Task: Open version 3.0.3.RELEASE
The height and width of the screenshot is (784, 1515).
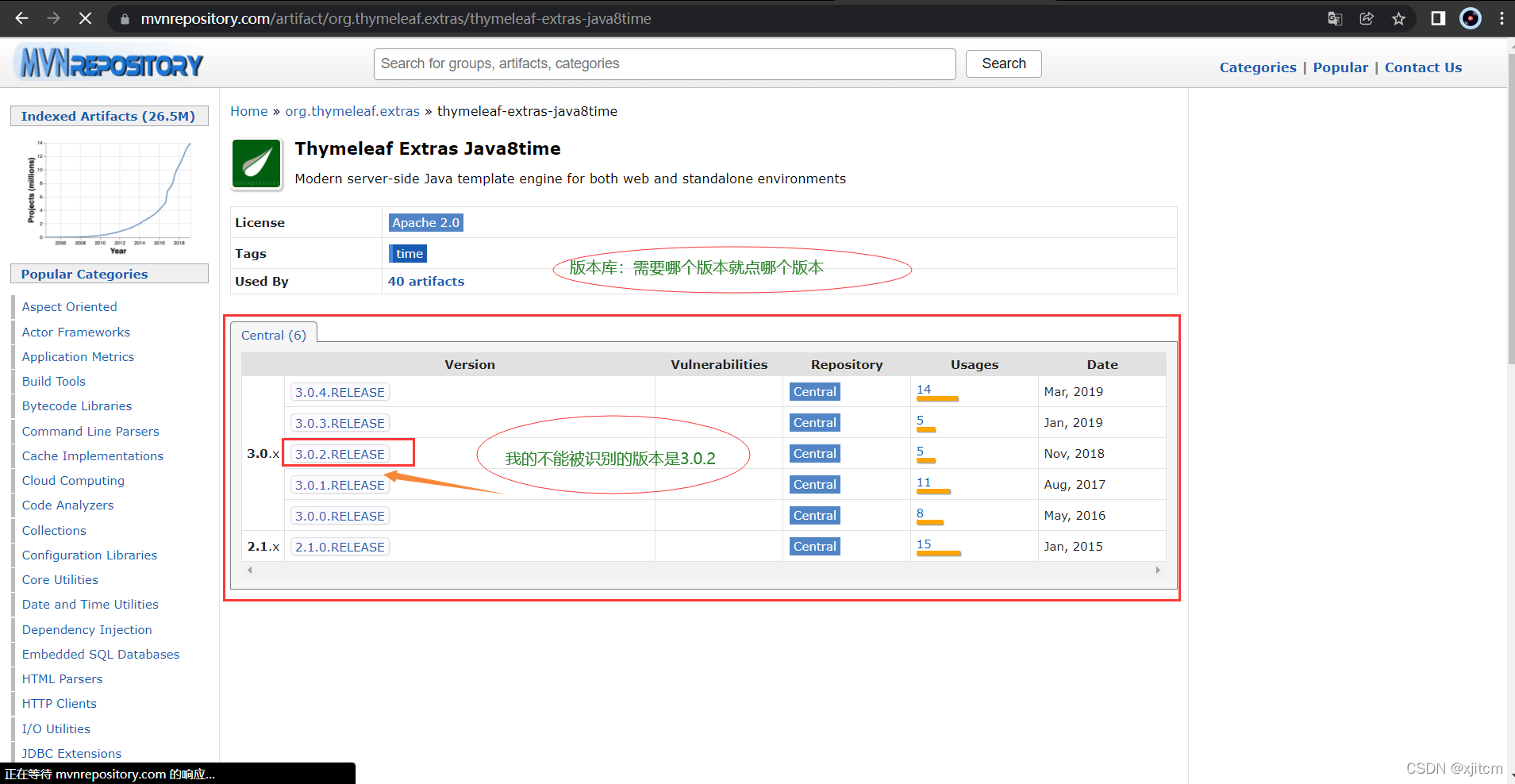Action: (x=340, y=423)
